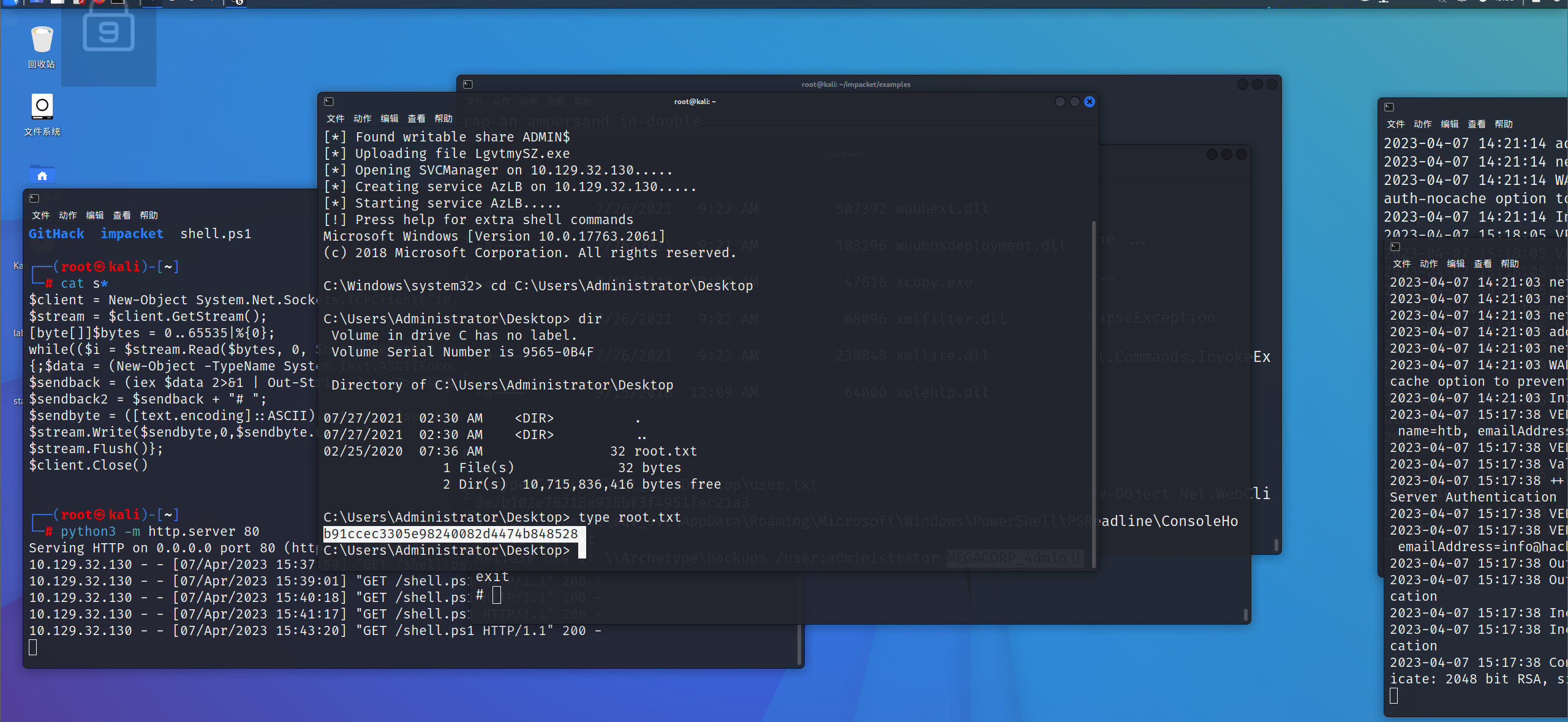Click 'type root.txt' command in front terminal
This screenshot has height=722, width=1568.
pyautogui.click(x=630, y=517)
